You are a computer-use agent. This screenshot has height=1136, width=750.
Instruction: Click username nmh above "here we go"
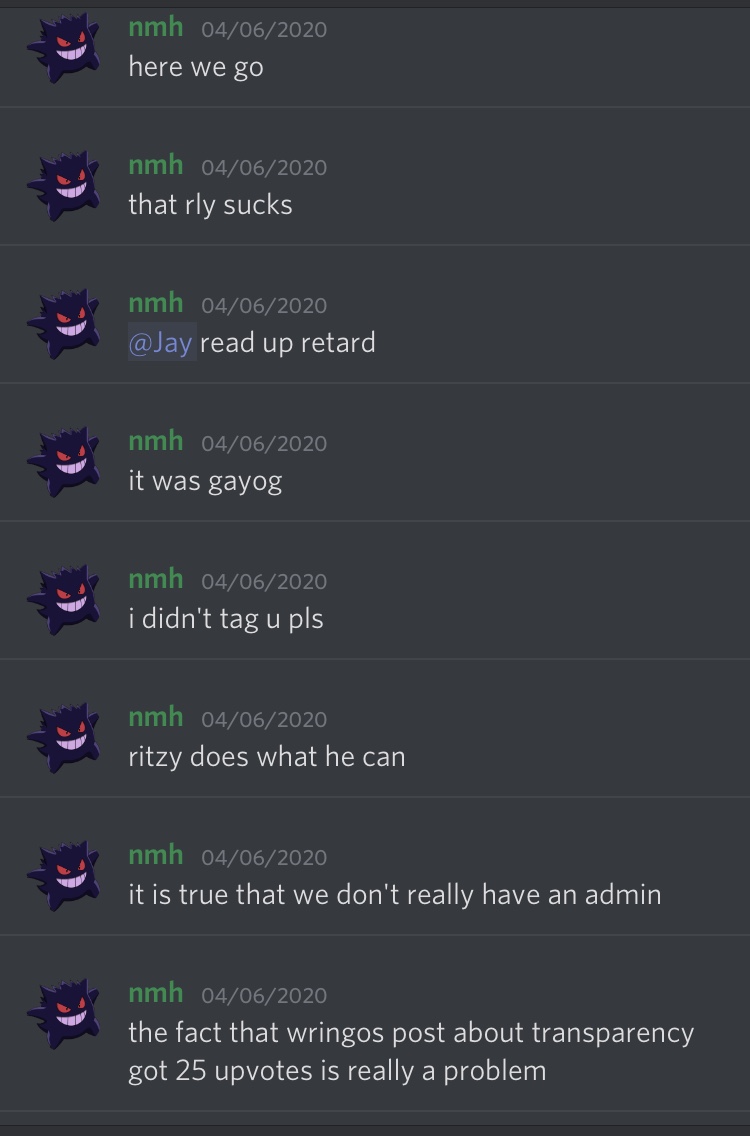coord(156,28)
